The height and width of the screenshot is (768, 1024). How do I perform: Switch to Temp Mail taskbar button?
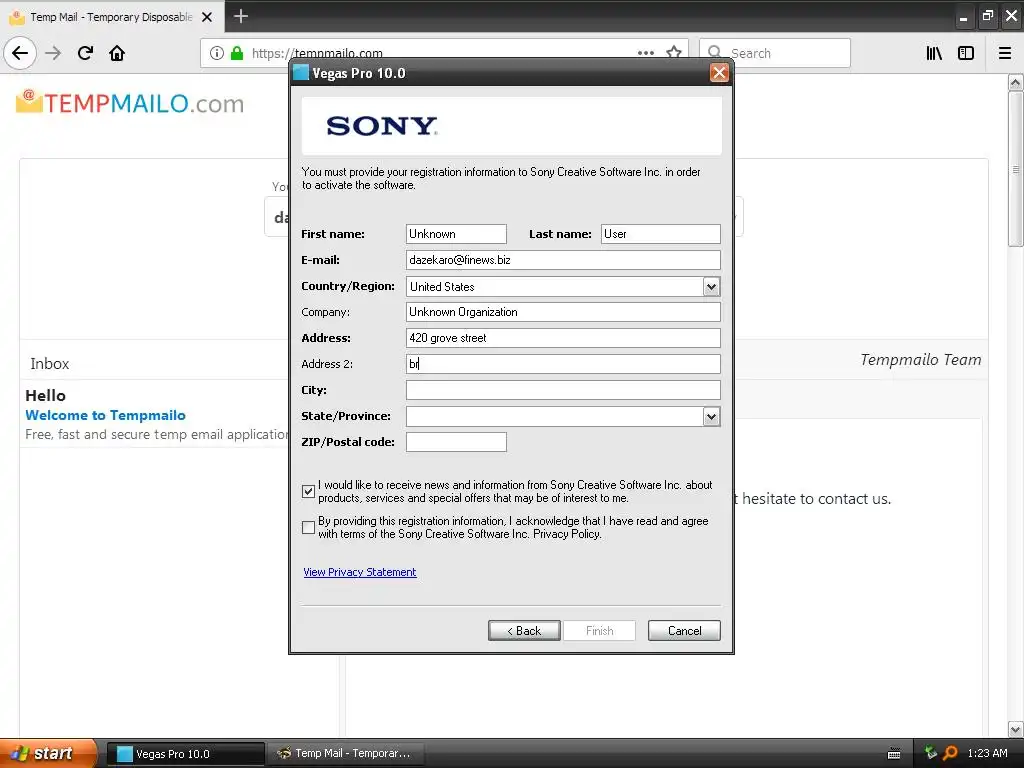(x=345, y=754)
